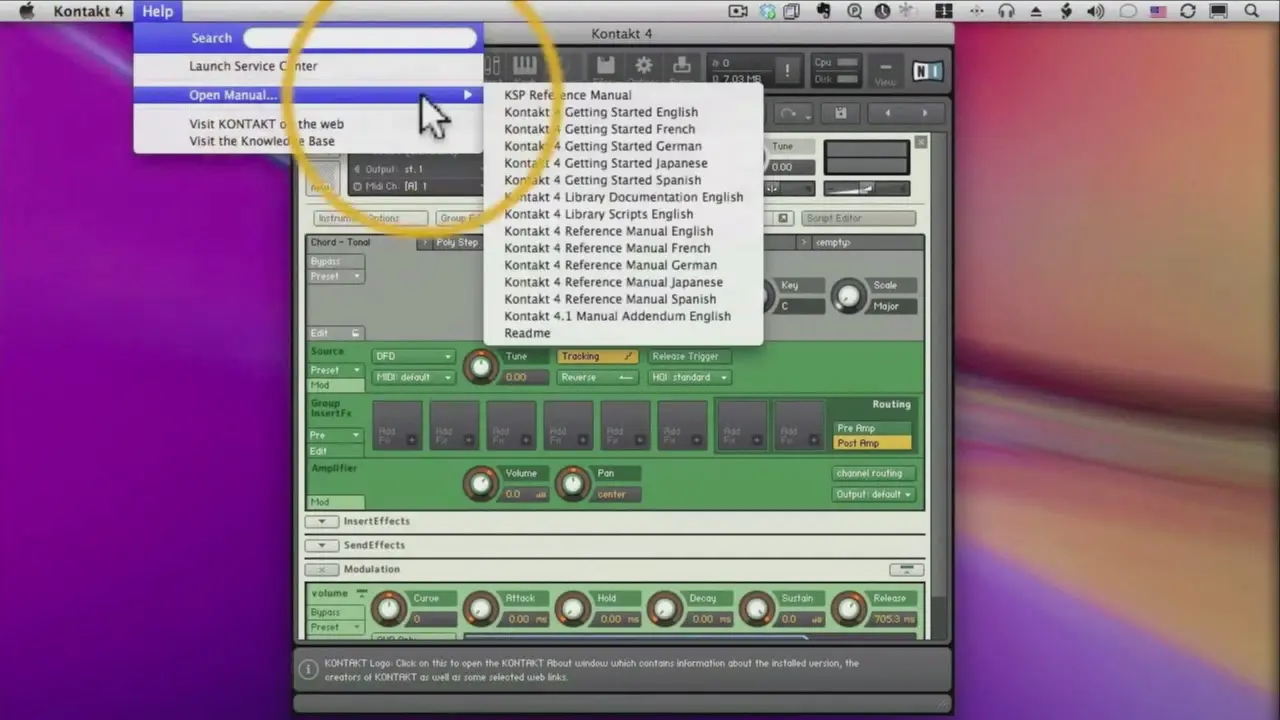Screen dimensions: 1280x720
Task: Toggle the on-screen Keyboard icon
Action: coord(525,66)
